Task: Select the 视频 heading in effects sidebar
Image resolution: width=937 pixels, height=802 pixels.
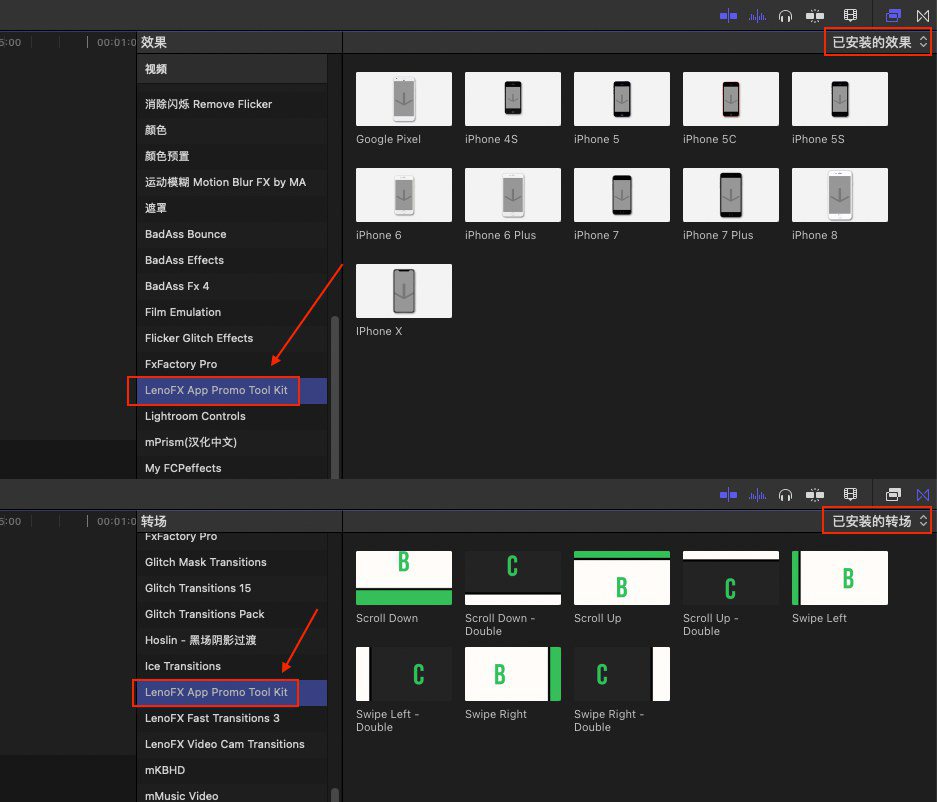Action: [232, 69]
